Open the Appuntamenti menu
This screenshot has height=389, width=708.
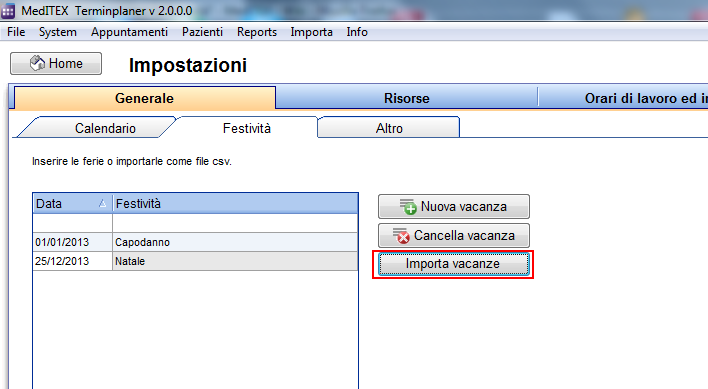coord(129,32)
